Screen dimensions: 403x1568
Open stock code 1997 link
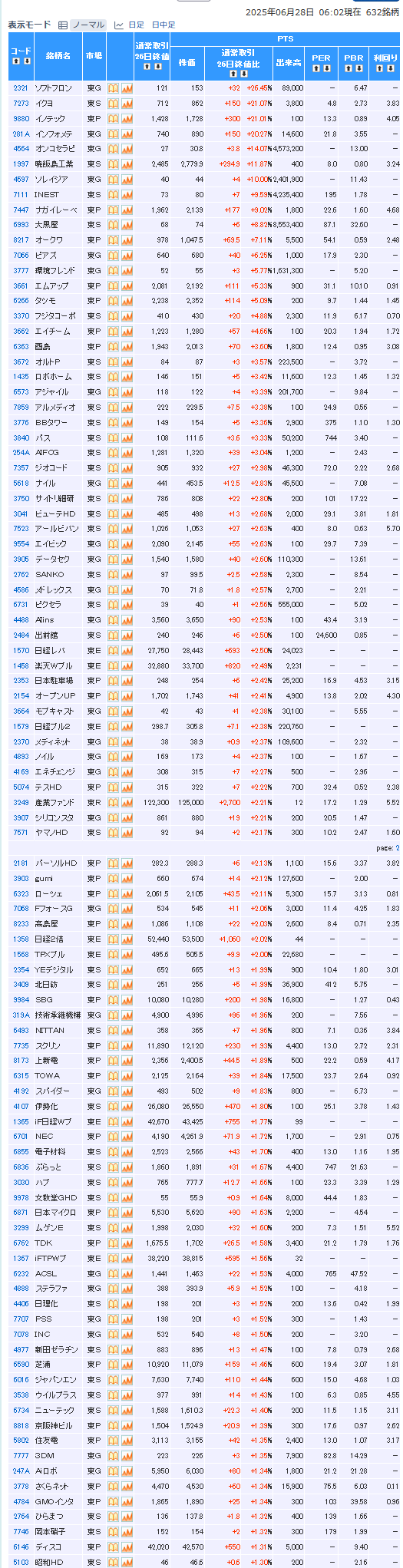point(21,163)
